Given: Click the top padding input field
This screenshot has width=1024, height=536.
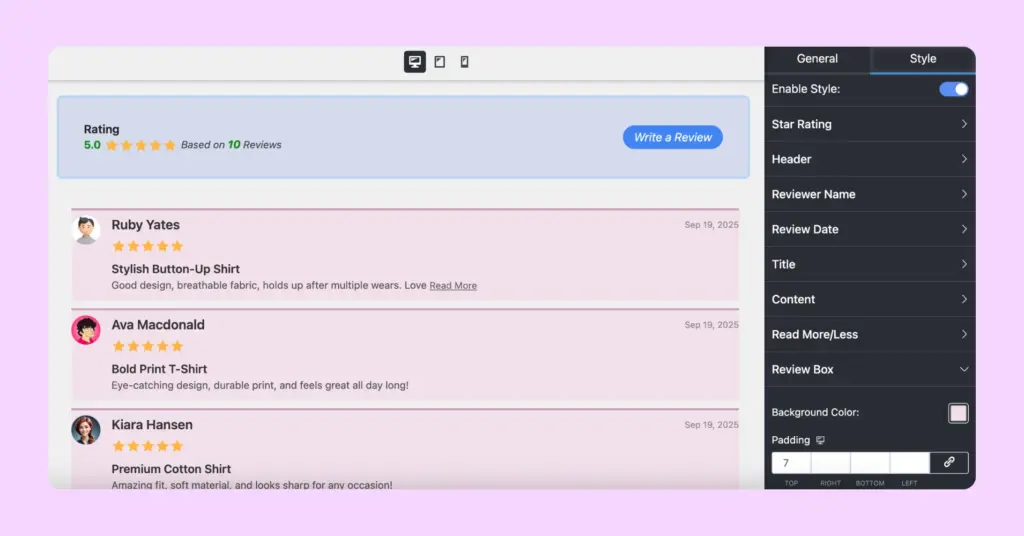Looking at the screenshot, I should click(791, 463).
